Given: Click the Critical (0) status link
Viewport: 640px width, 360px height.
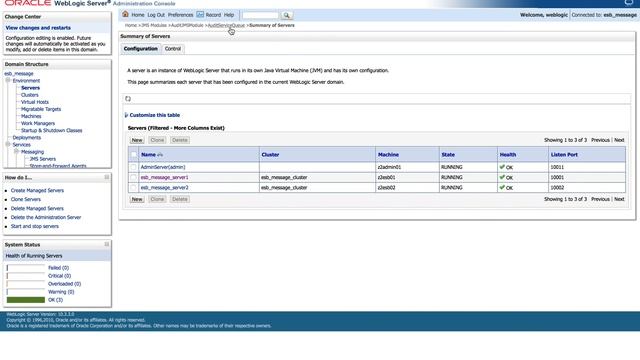Looking at the screenshot, I should click(x=59, y=276).
